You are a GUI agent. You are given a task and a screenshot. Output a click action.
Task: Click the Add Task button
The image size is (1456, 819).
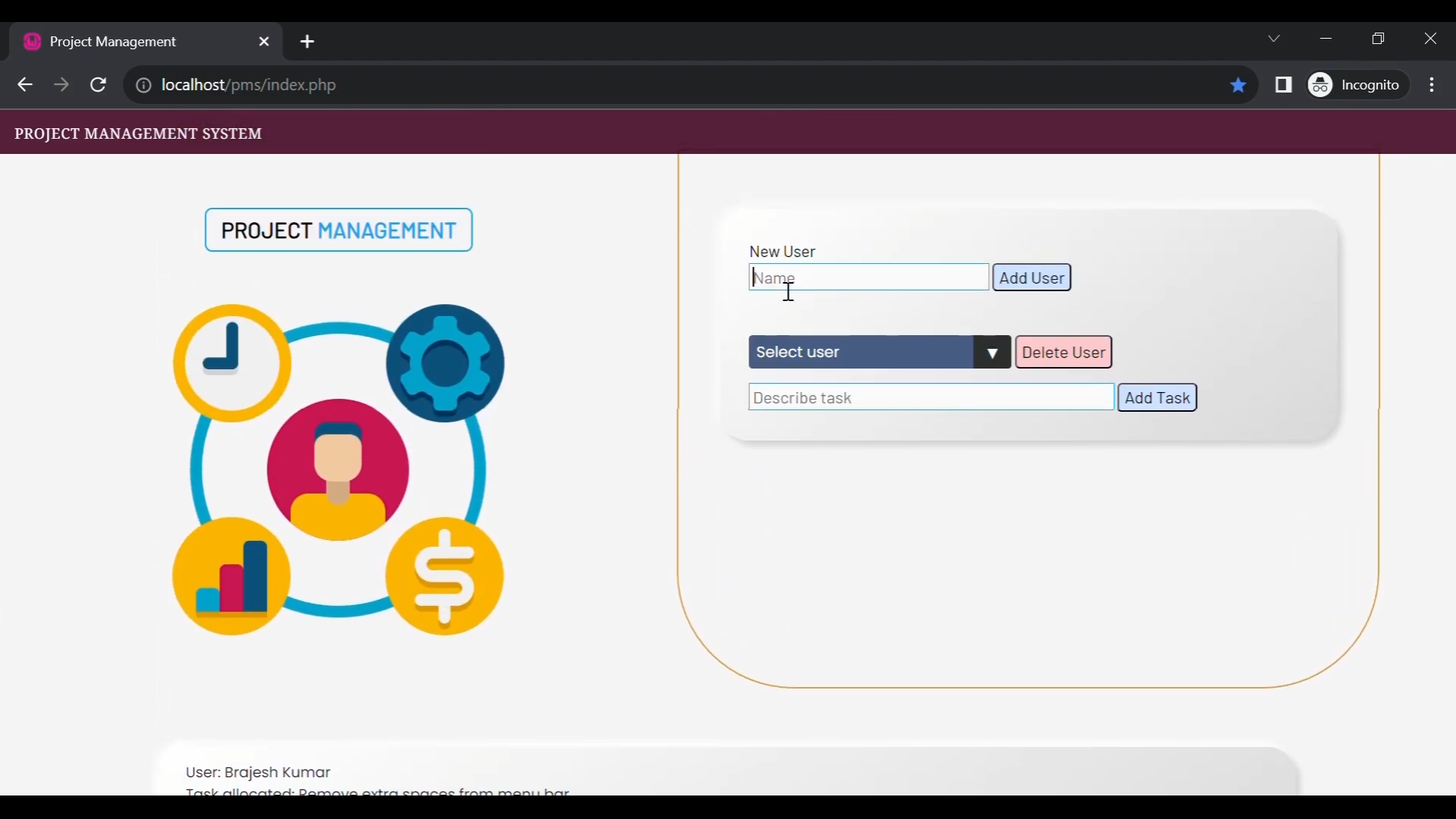coord(1158,398)
